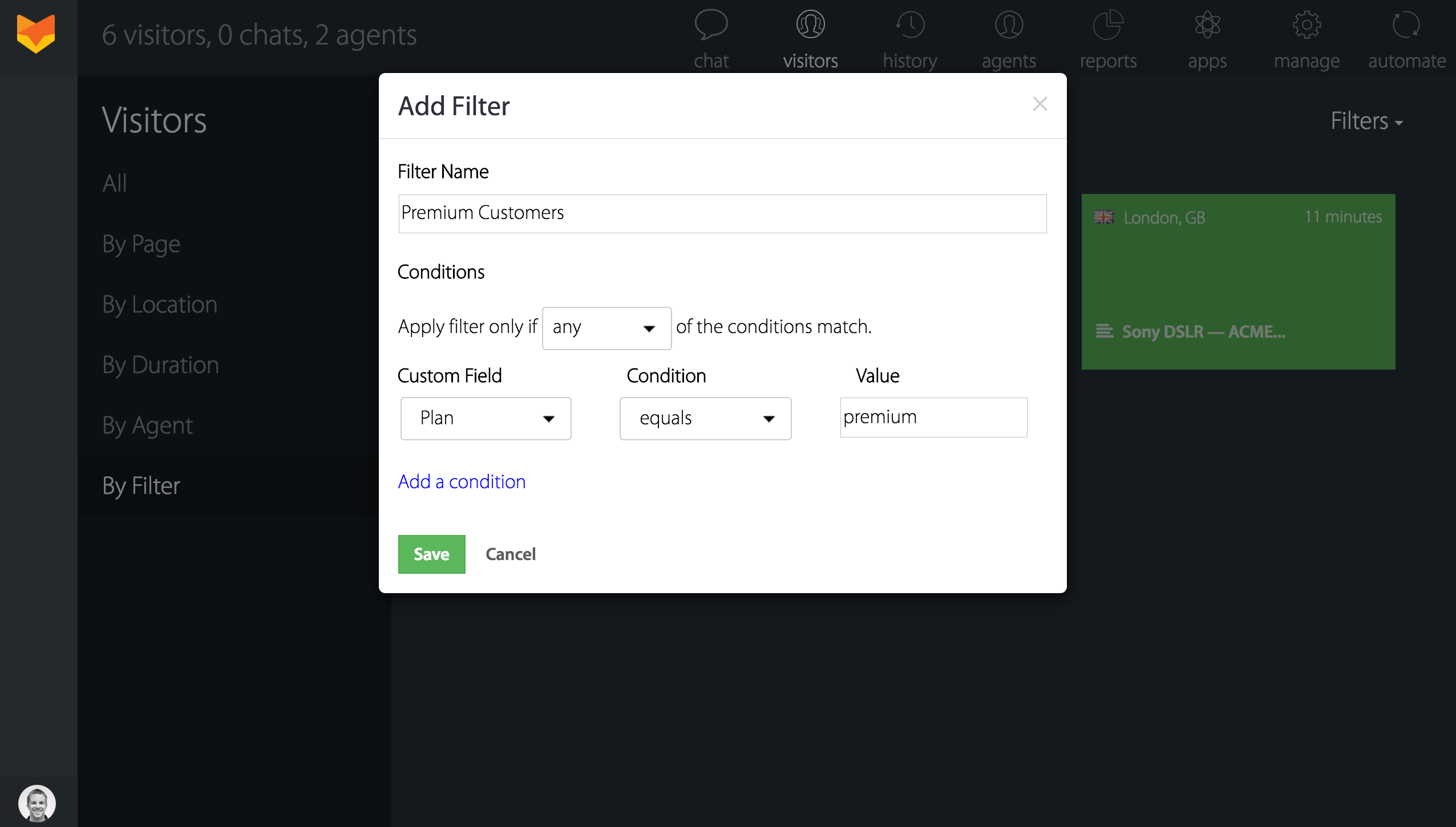Open agents panel via person icon

[1008, 25]
